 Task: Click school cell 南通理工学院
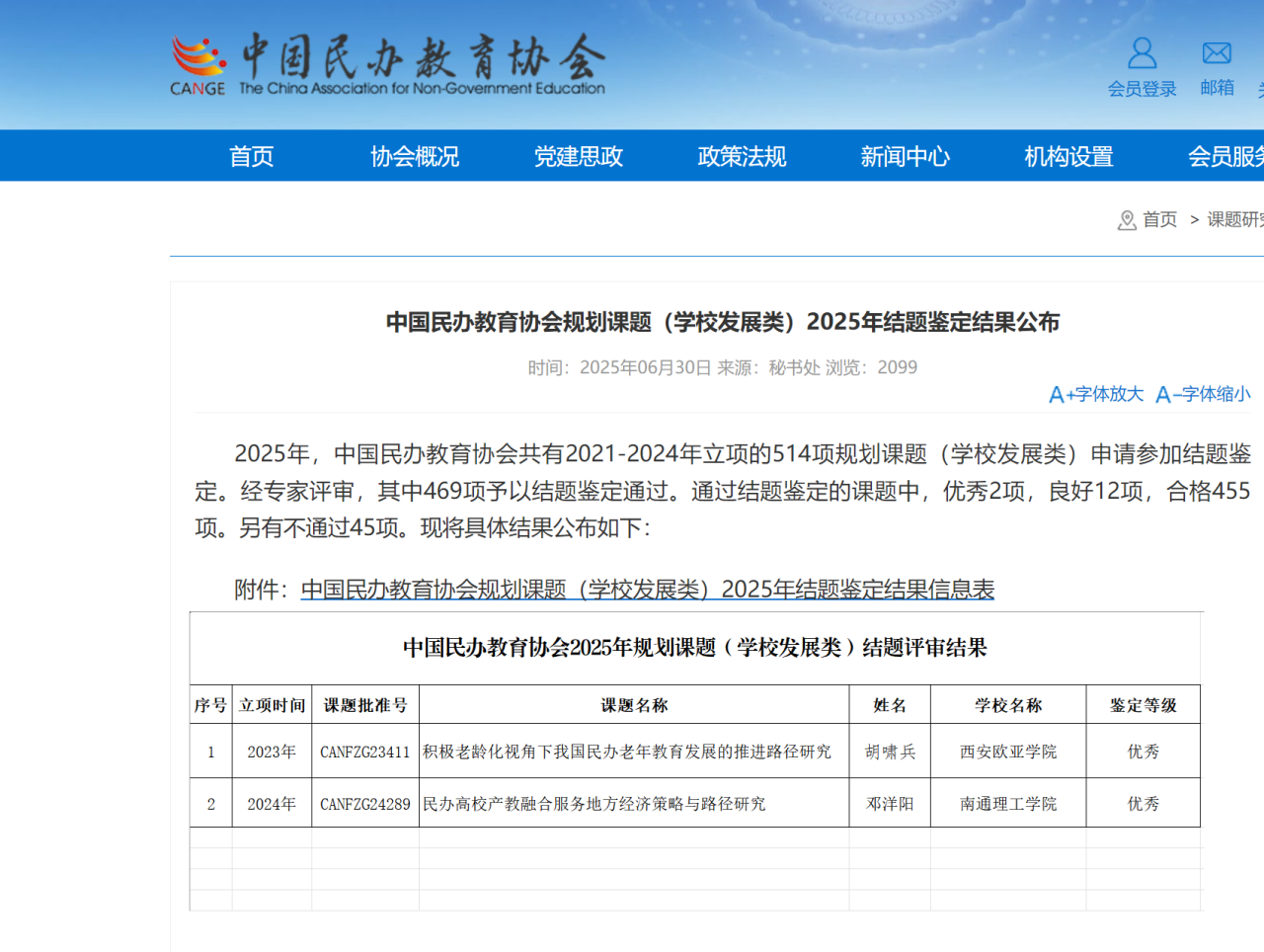(x=1008, y=804)
